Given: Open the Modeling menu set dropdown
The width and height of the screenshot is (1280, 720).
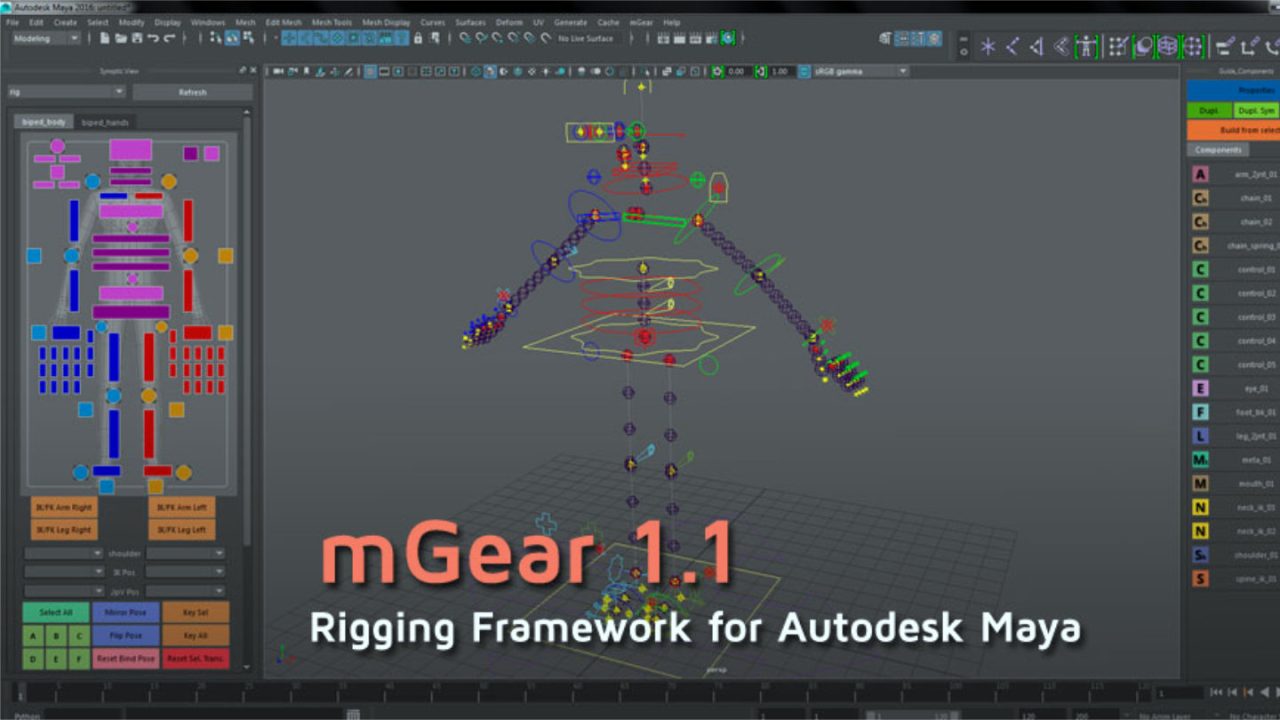Looking at the screenshot, I should point(45,39).
